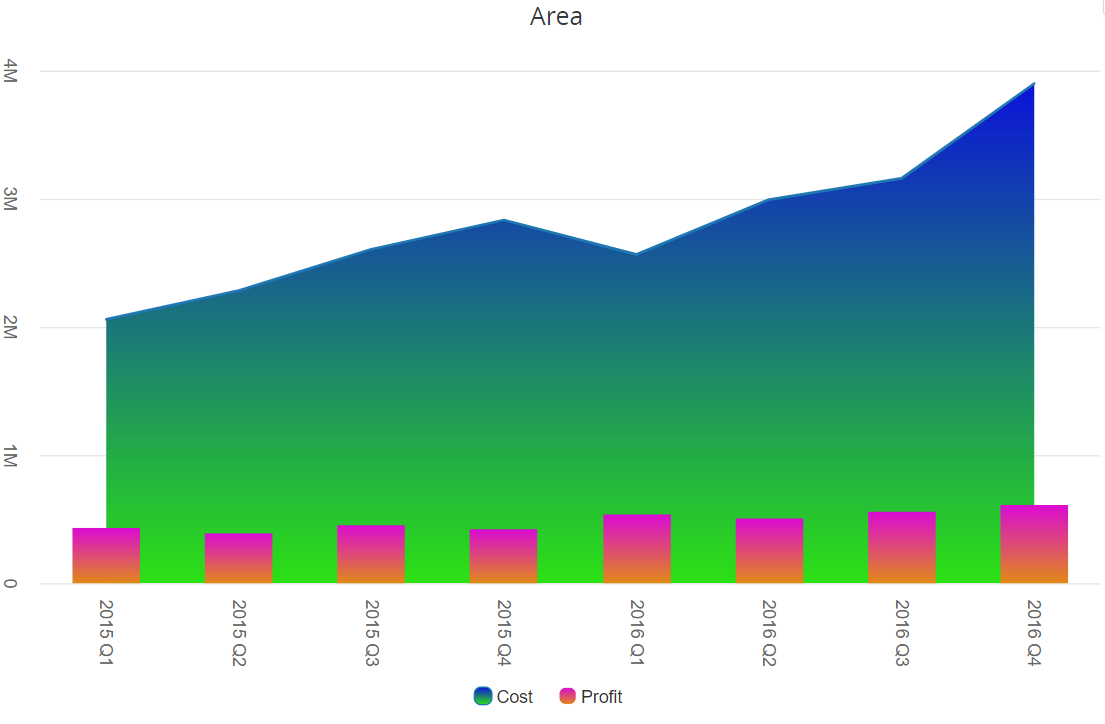Select the 2015 Q1 Profit bar
The width and height of the screenshot is (1105, 724).
point(106,556)
